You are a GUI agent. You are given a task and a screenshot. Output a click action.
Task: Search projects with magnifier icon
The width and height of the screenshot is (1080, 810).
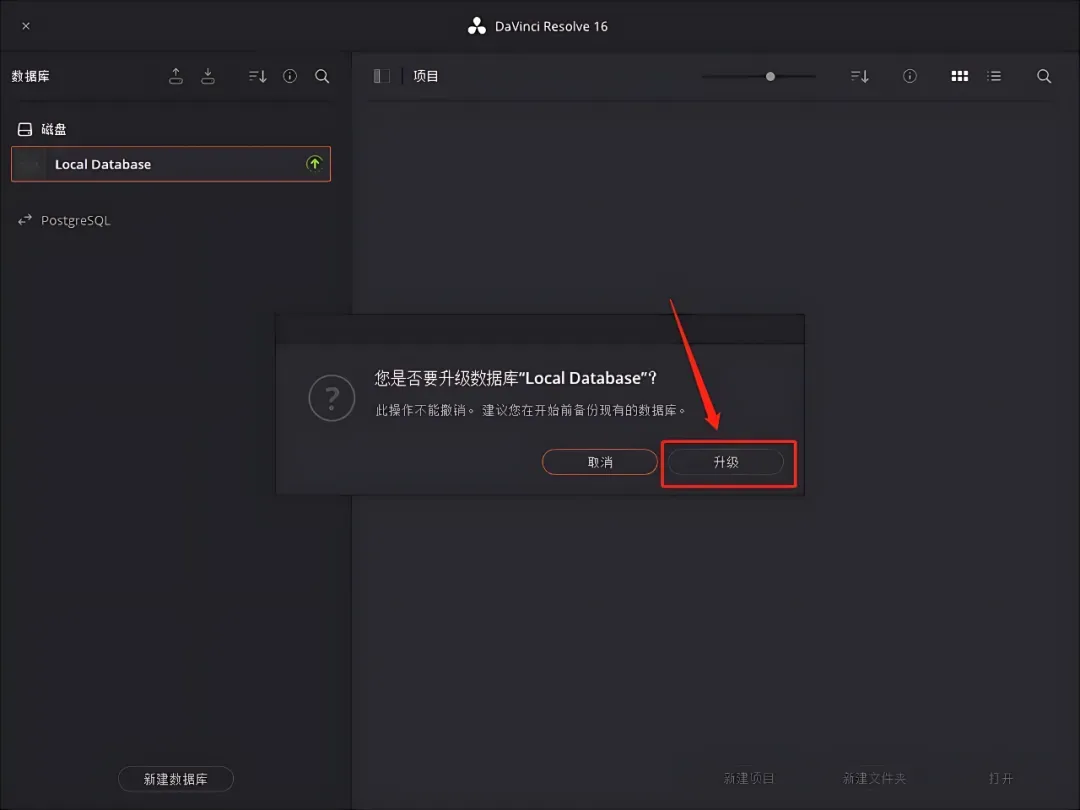[x=1044, y=76]
